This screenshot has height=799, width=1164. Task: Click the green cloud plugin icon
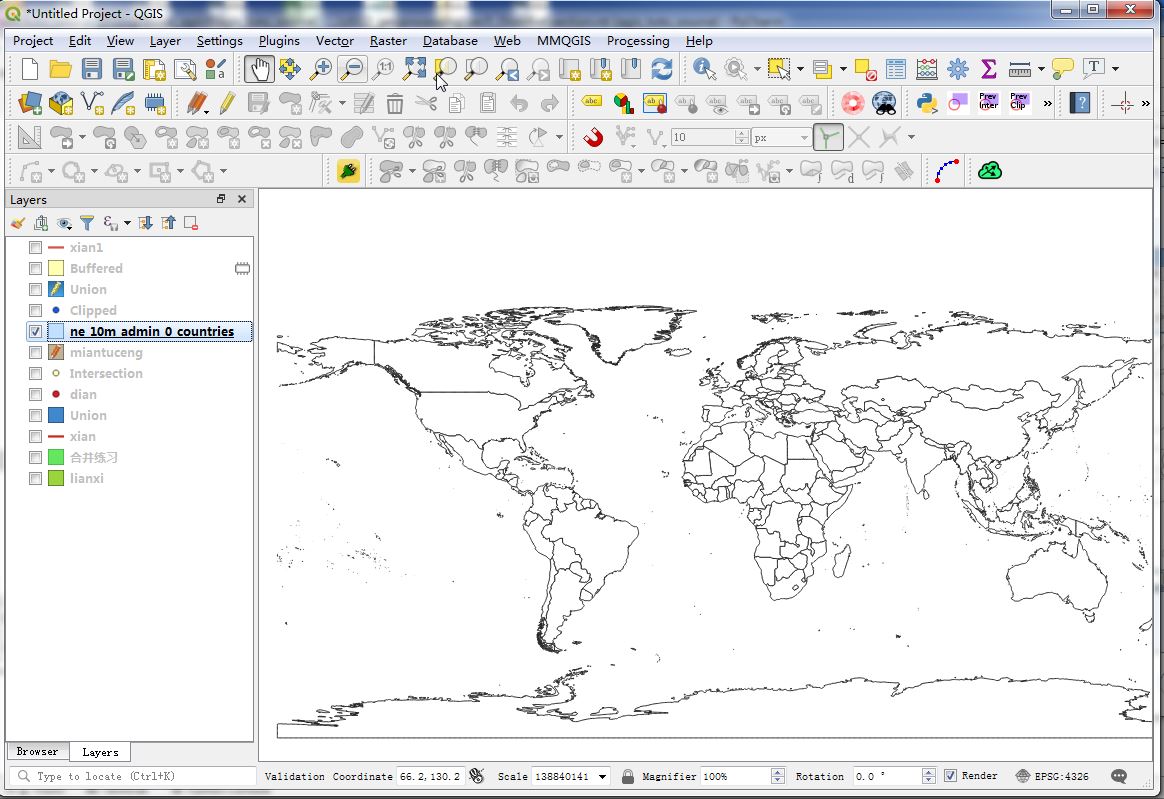click(990, 171)
